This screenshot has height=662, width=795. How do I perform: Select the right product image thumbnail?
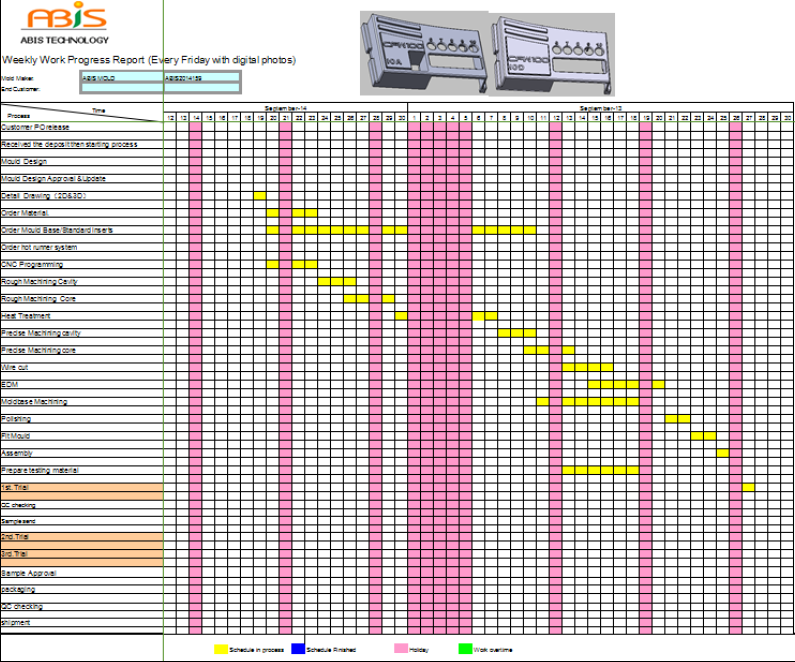point(551,53)
